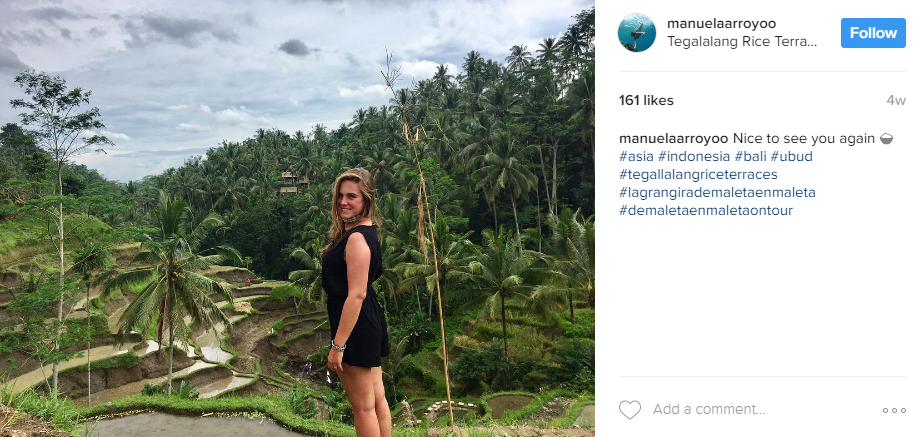This screenshot has height=437, width=920.
Task: Open the manuelaarroyoo profile avatar
Action: pos(637,33)
